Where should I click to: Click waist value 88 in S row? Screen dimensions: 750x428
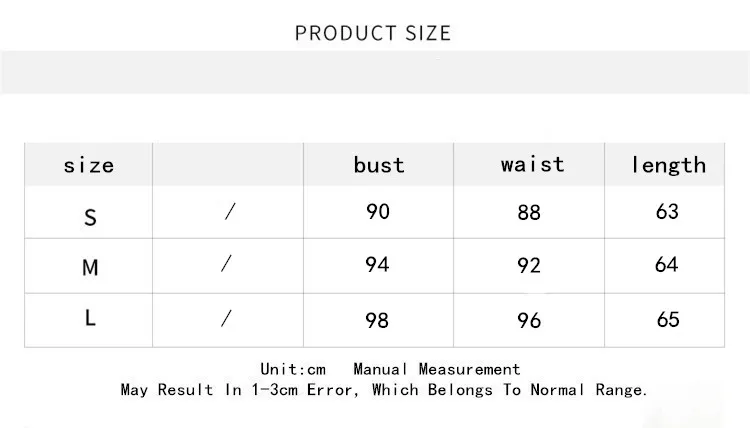(529, 212)
